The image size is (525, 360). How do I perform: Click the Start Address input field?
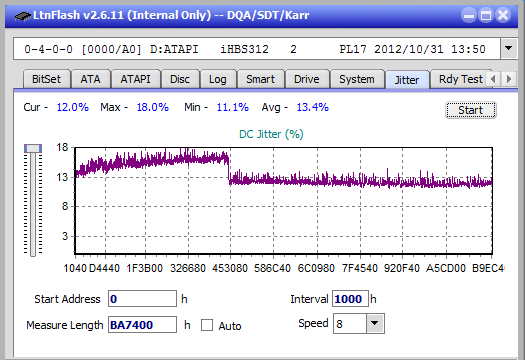(142, 299)
